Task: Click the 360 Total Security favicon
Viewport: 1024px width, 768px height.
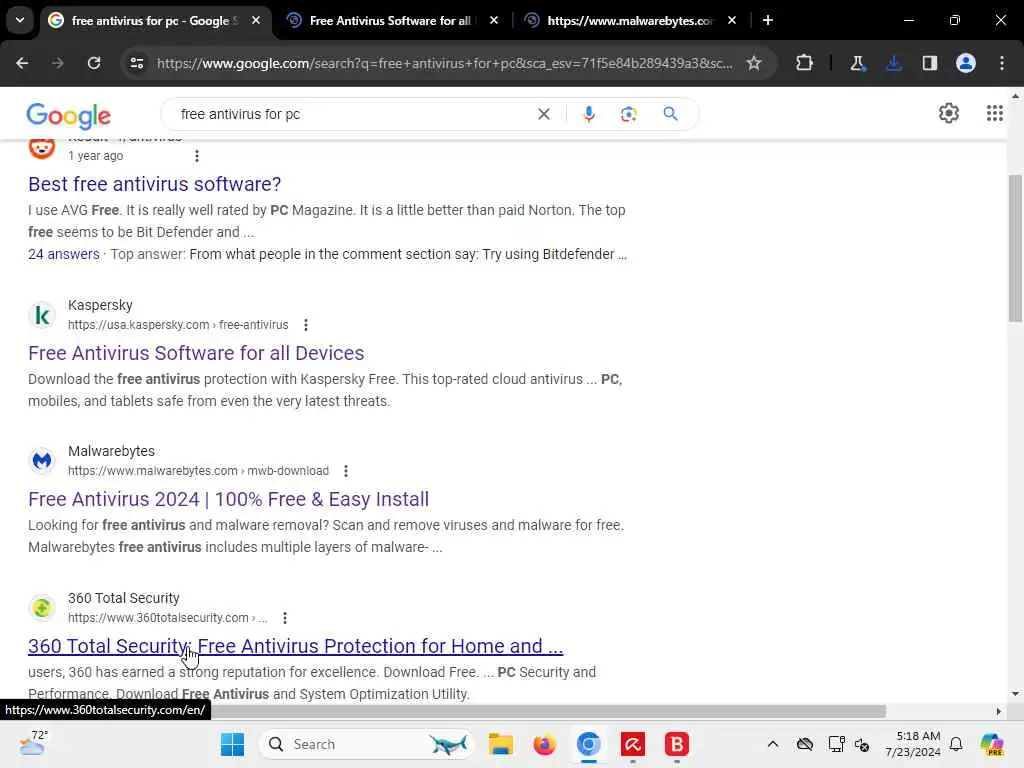Action: (x=42, y=608)
